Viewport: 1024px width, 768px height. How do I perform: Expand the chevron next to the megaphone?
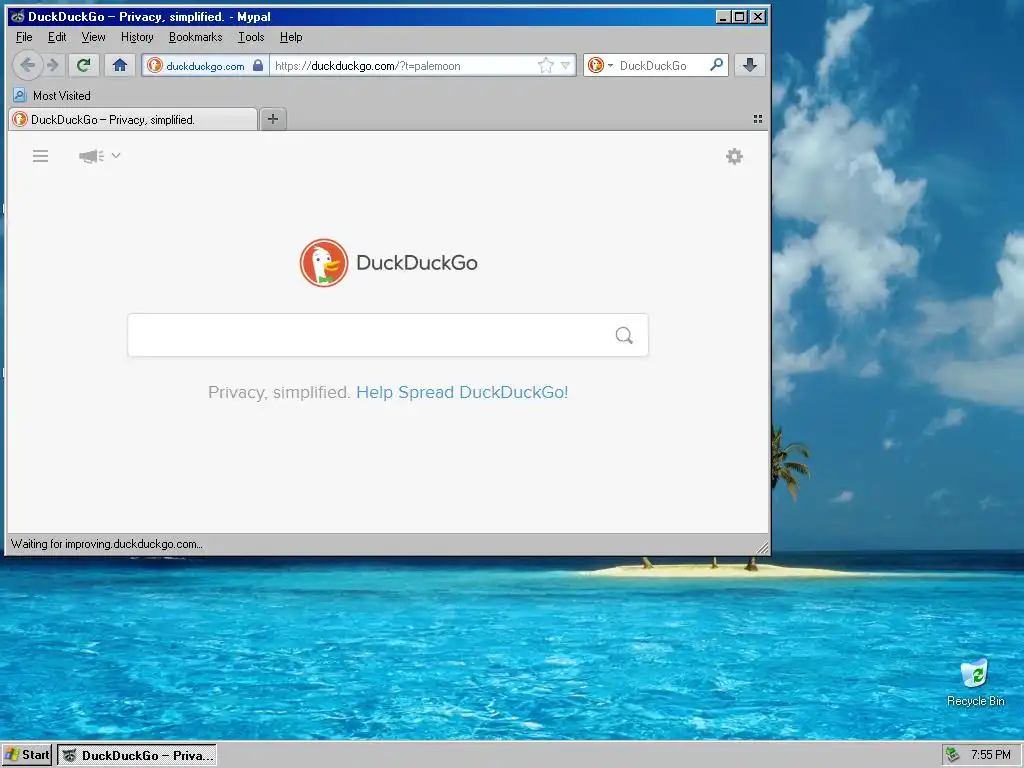(x=116, y=155)
